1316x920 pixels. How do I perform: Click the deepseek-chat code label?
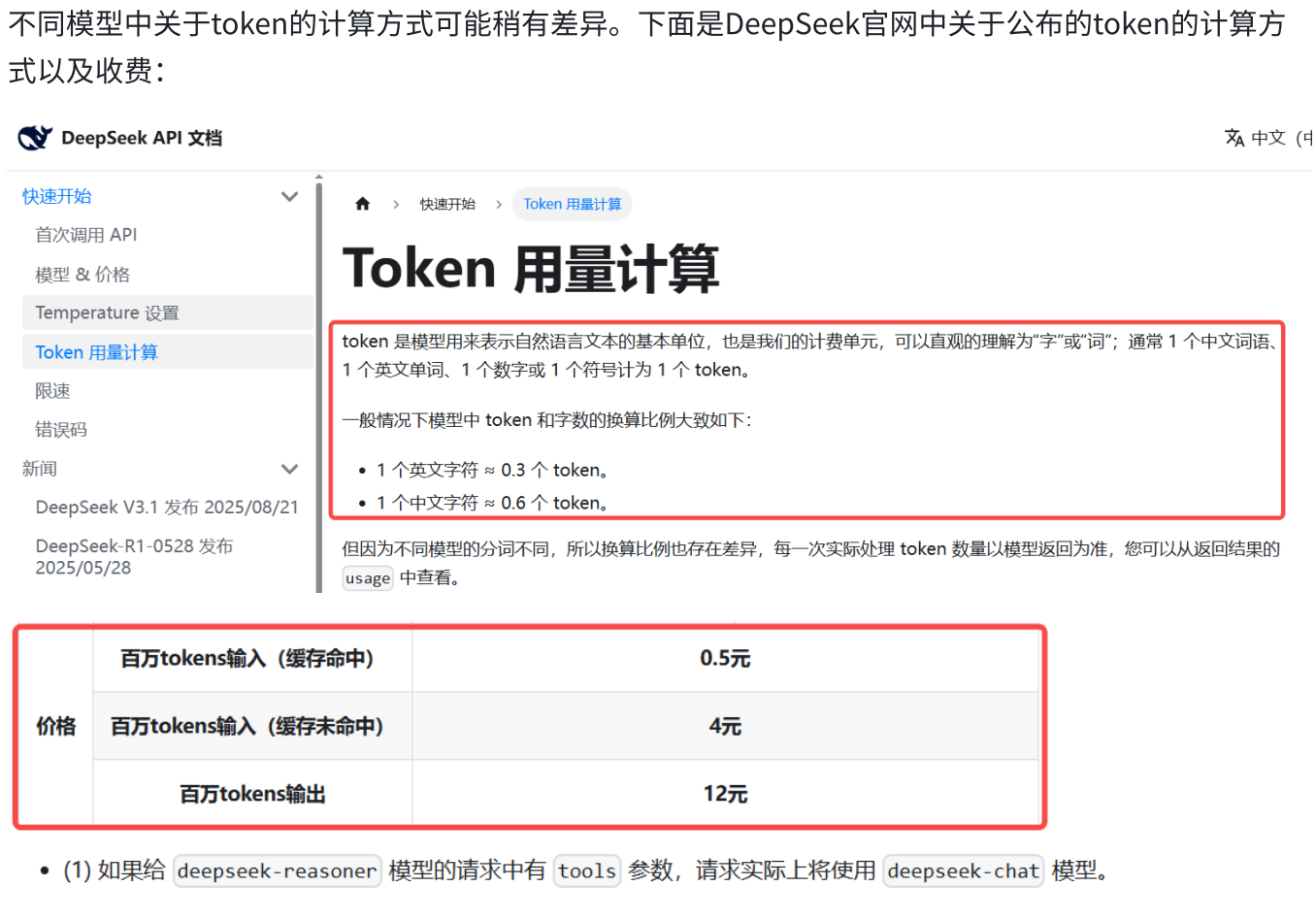tap(964, 871)
